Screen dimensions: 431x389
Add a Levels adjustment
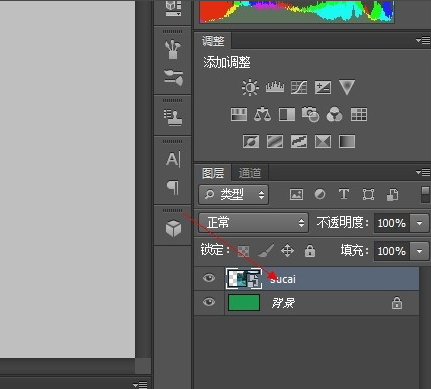(275, 87)
